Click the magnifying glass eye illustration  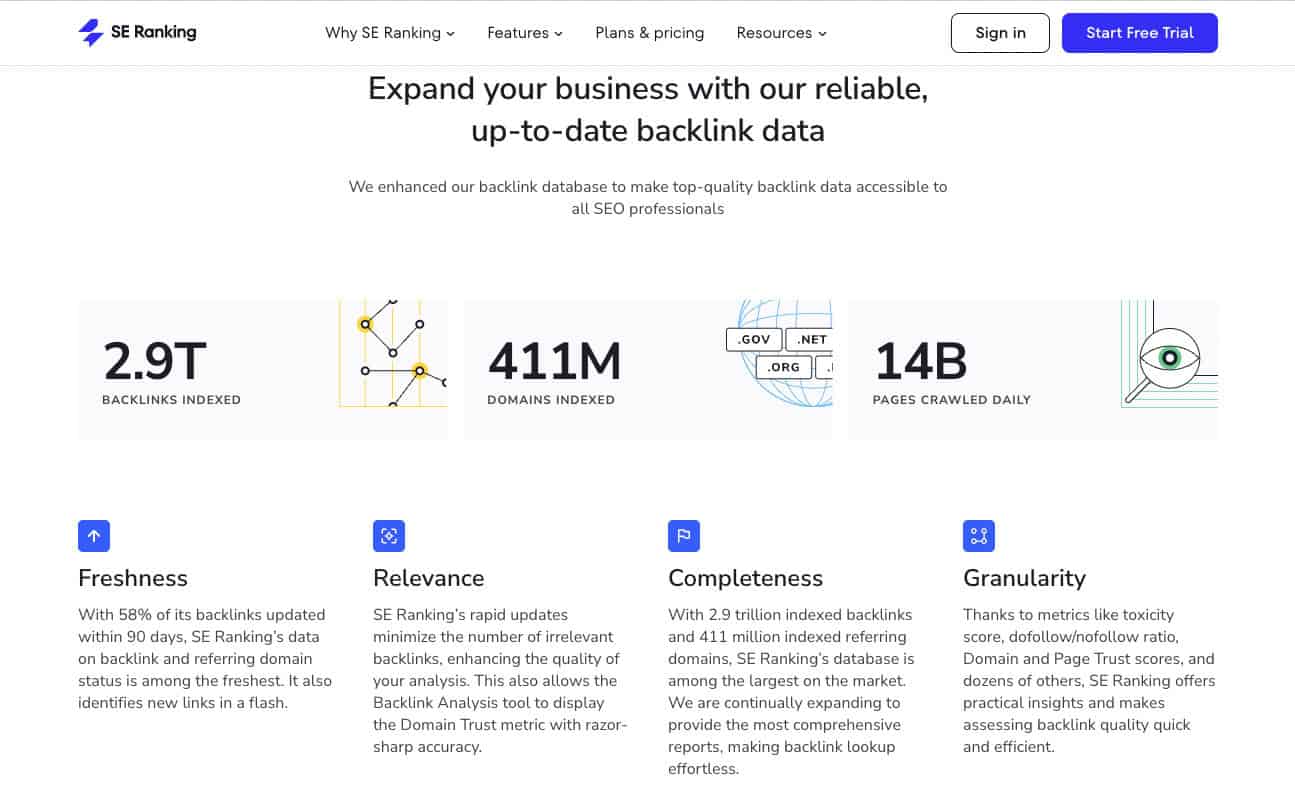(1169, 354)
